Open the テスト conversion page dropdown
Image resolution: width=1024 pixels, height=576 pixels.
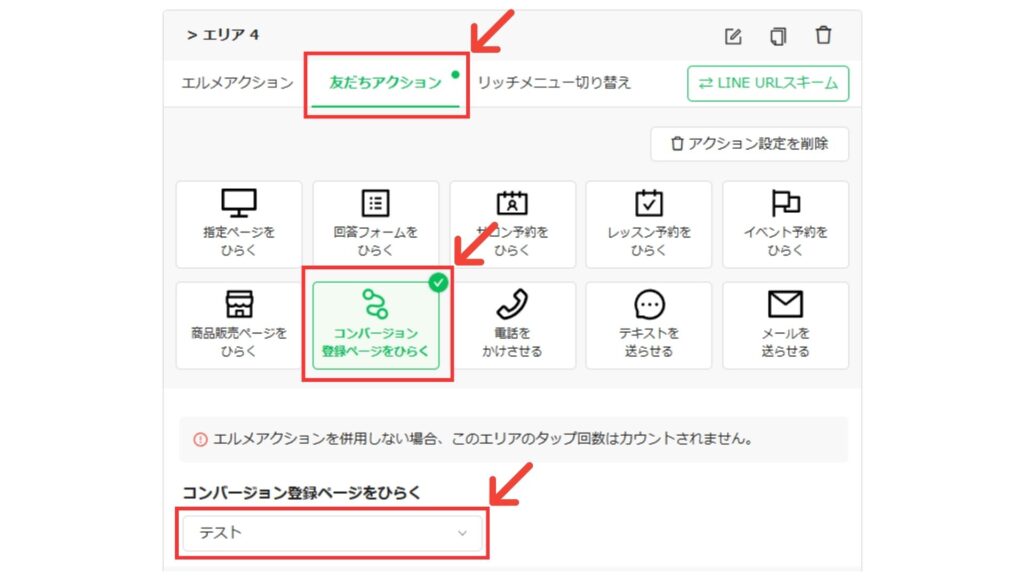click(332, 533)
